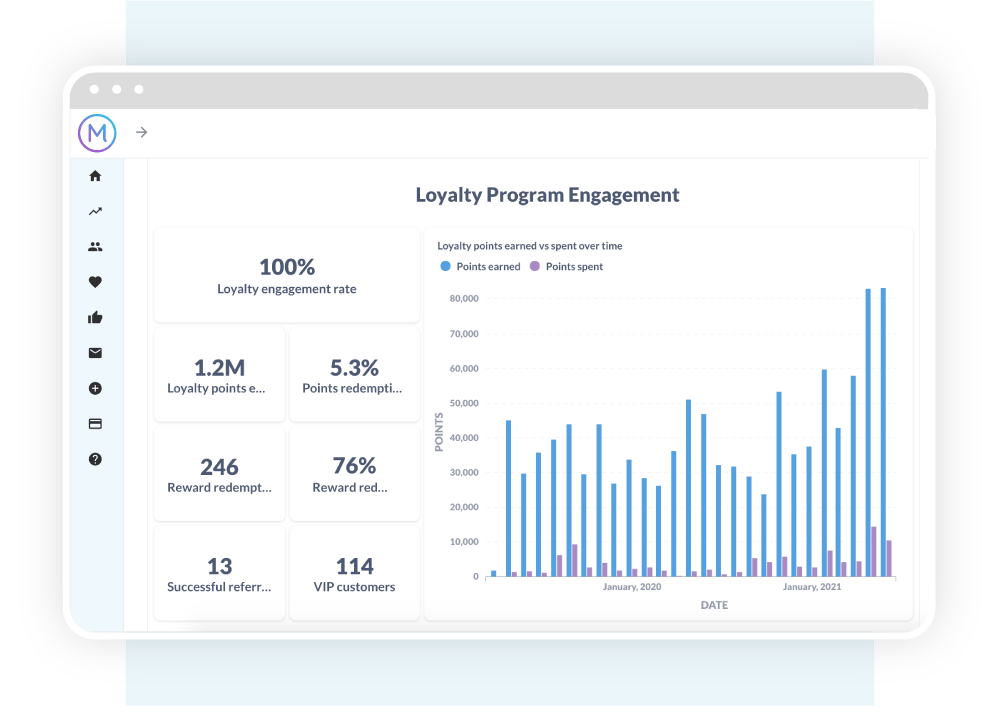Click the chart title Loyalty points earned vs spent
This screenshot has width=1000, height=722.
tap(530, 246)
